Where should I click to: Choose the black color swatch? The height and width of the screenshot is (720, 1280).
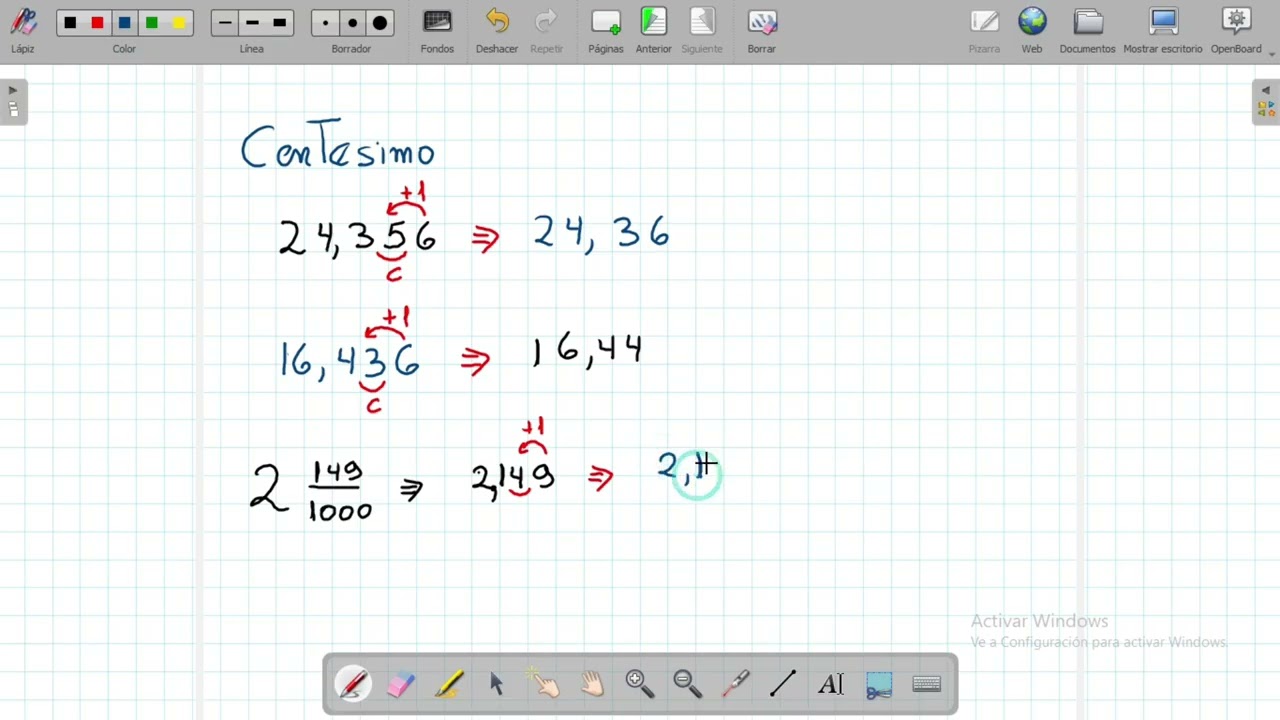tap(70, 23)
